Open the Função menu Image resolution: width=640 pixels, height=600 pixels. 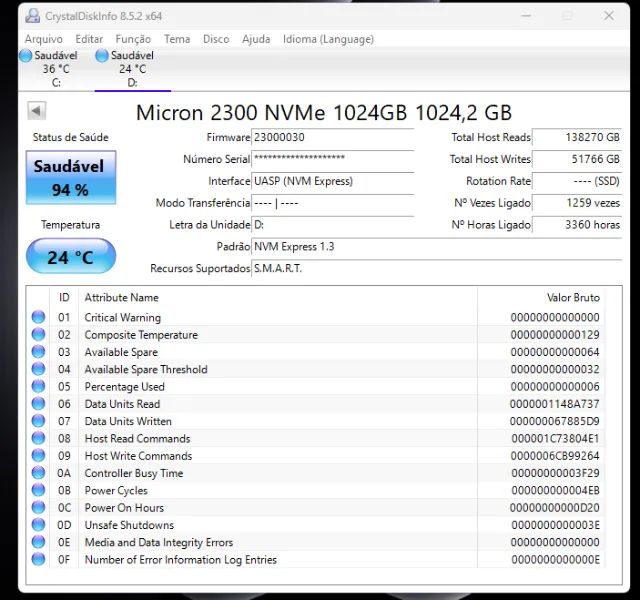pos(133,39)
